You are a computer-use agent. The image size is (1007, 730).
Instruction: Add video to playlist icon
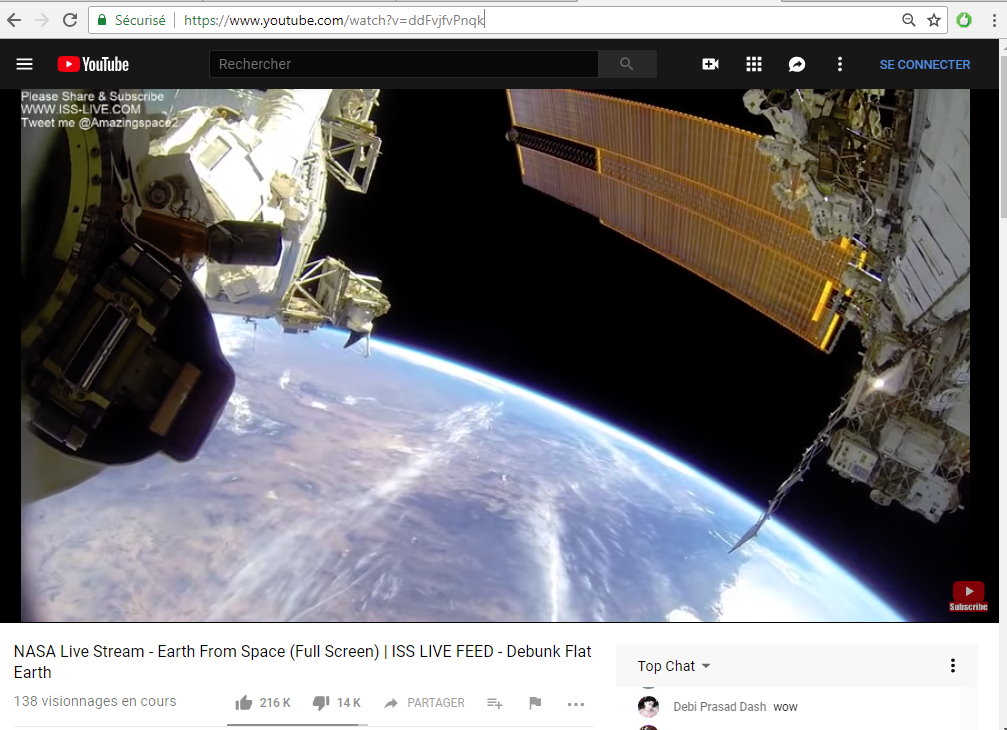pyautogui.click(x=495, y=704)
